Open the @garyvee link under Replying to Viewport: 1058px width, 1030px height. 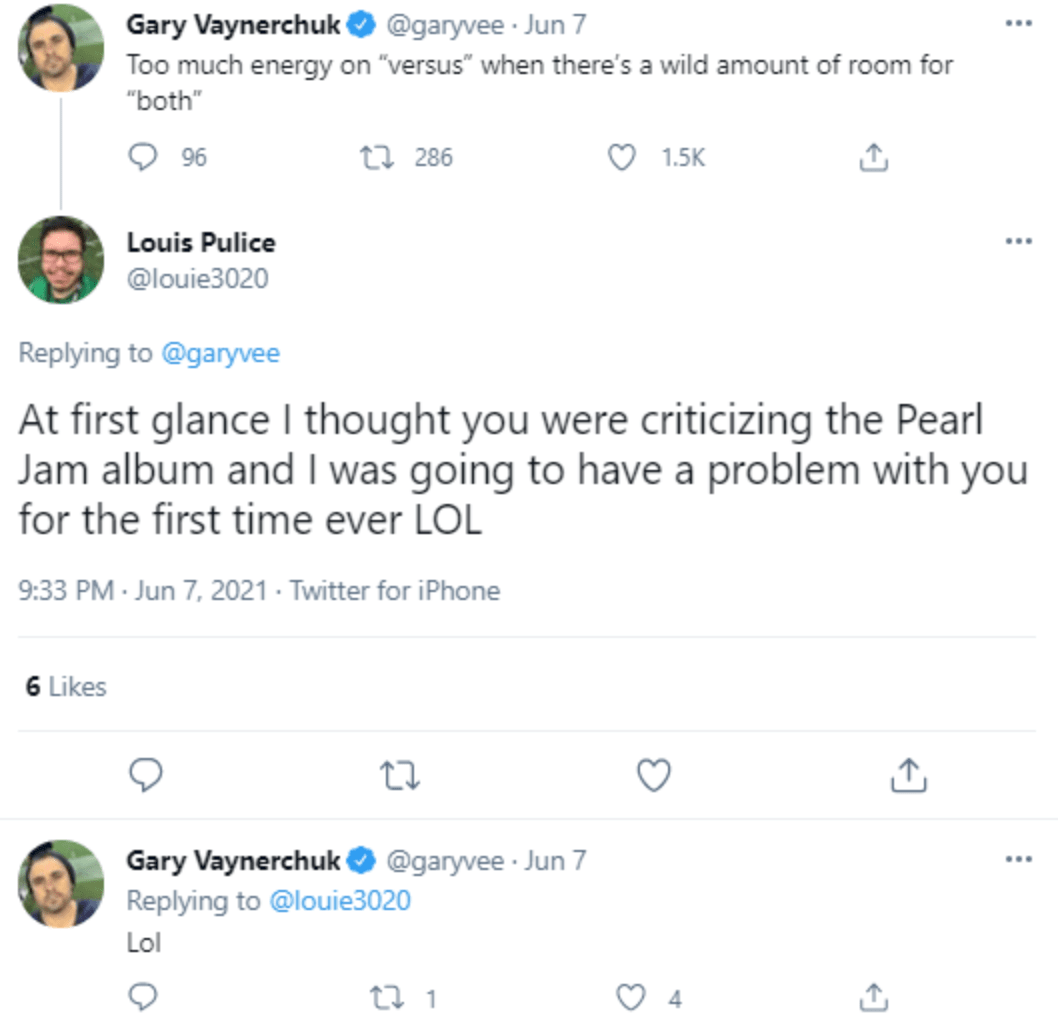[x=219, y=353]
